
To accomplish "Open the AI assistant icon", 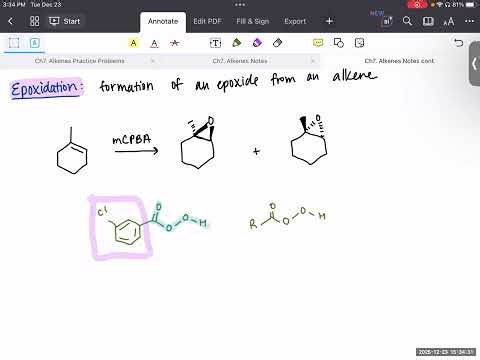I will point(387,21).
